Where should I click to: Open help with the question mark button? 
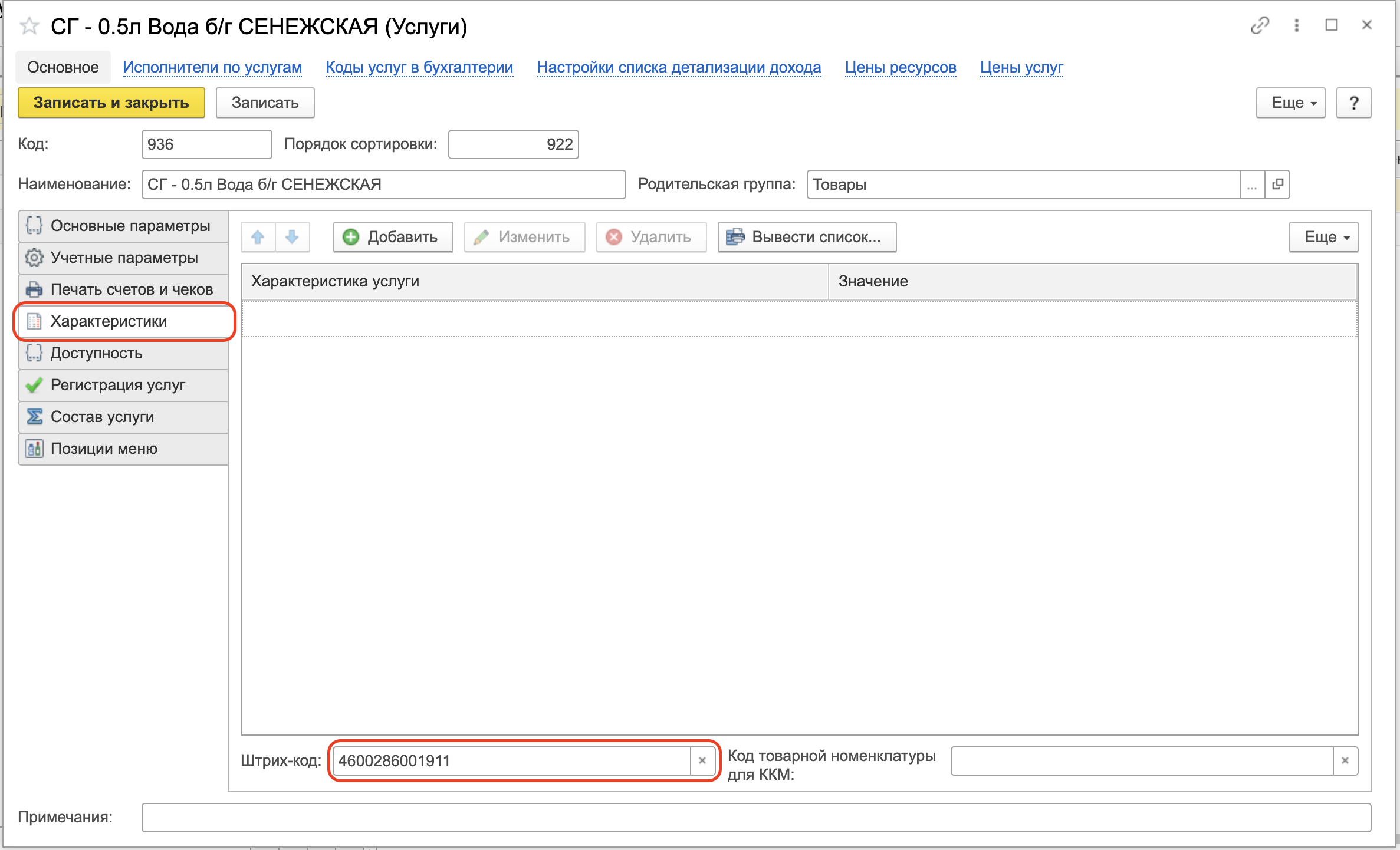pyautogui.click(x=1353, y=103)
